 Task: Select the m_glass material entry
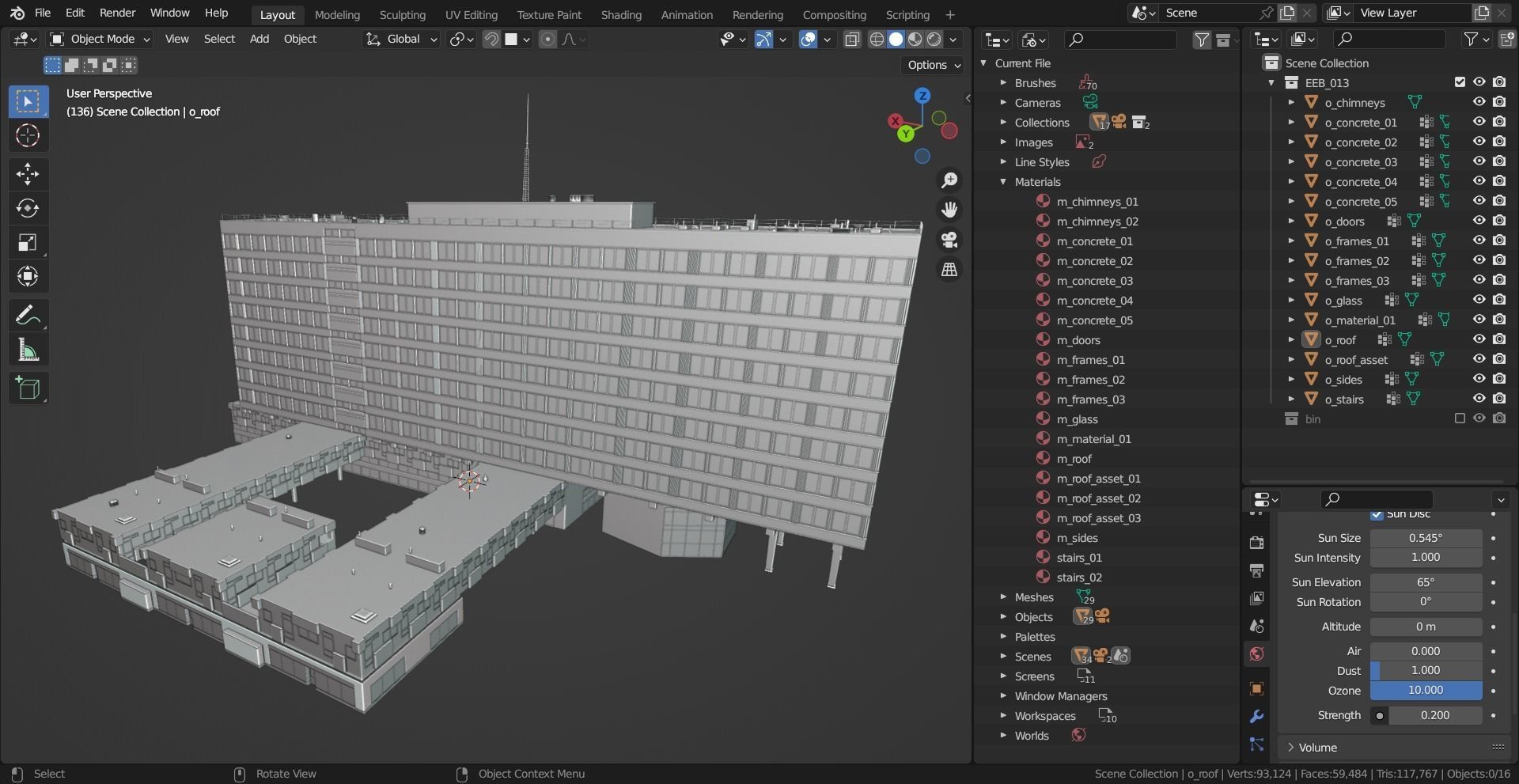[x=1077, y=419]
